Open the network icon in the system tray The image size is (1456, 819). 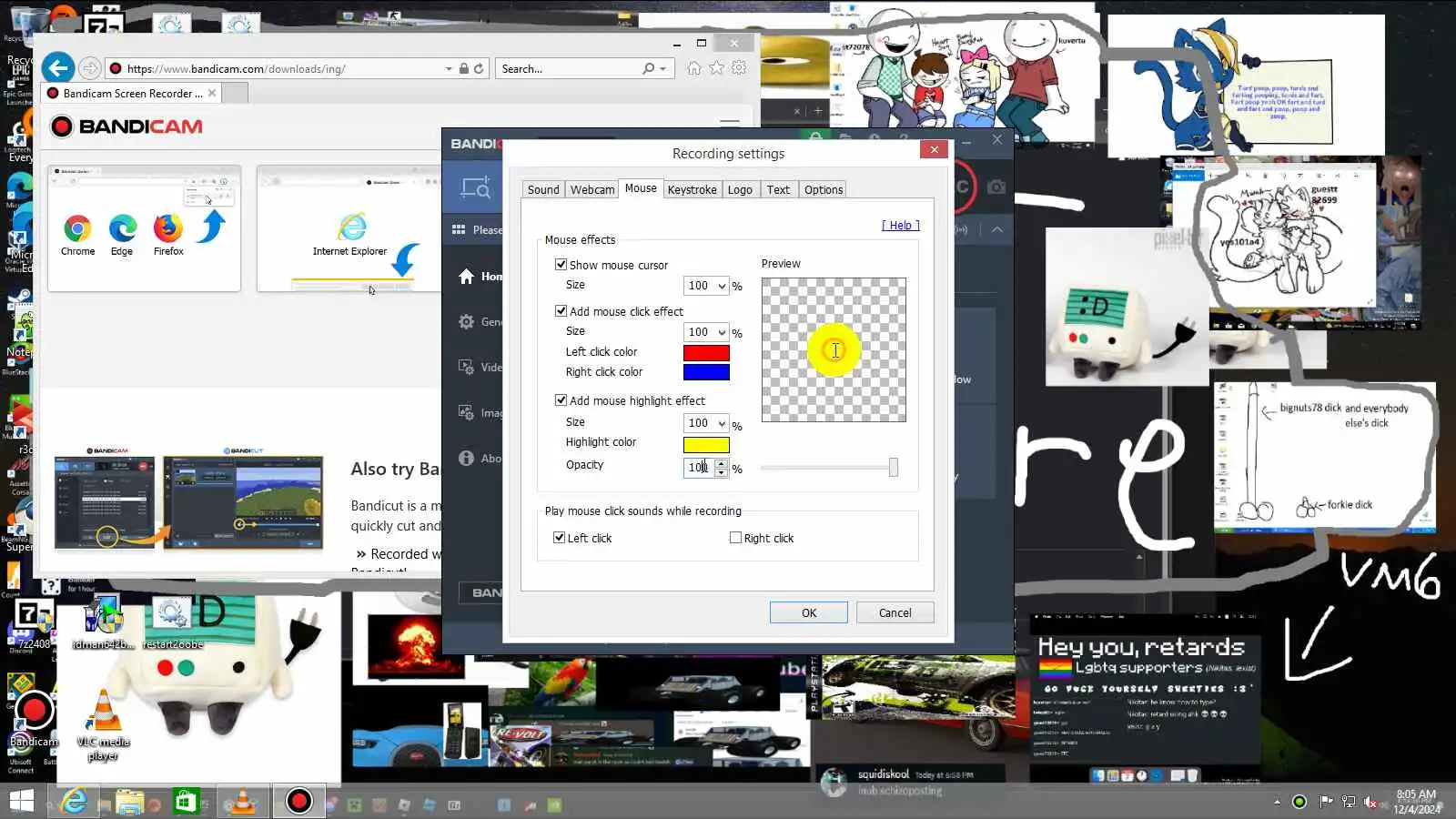coord(1349,802)
